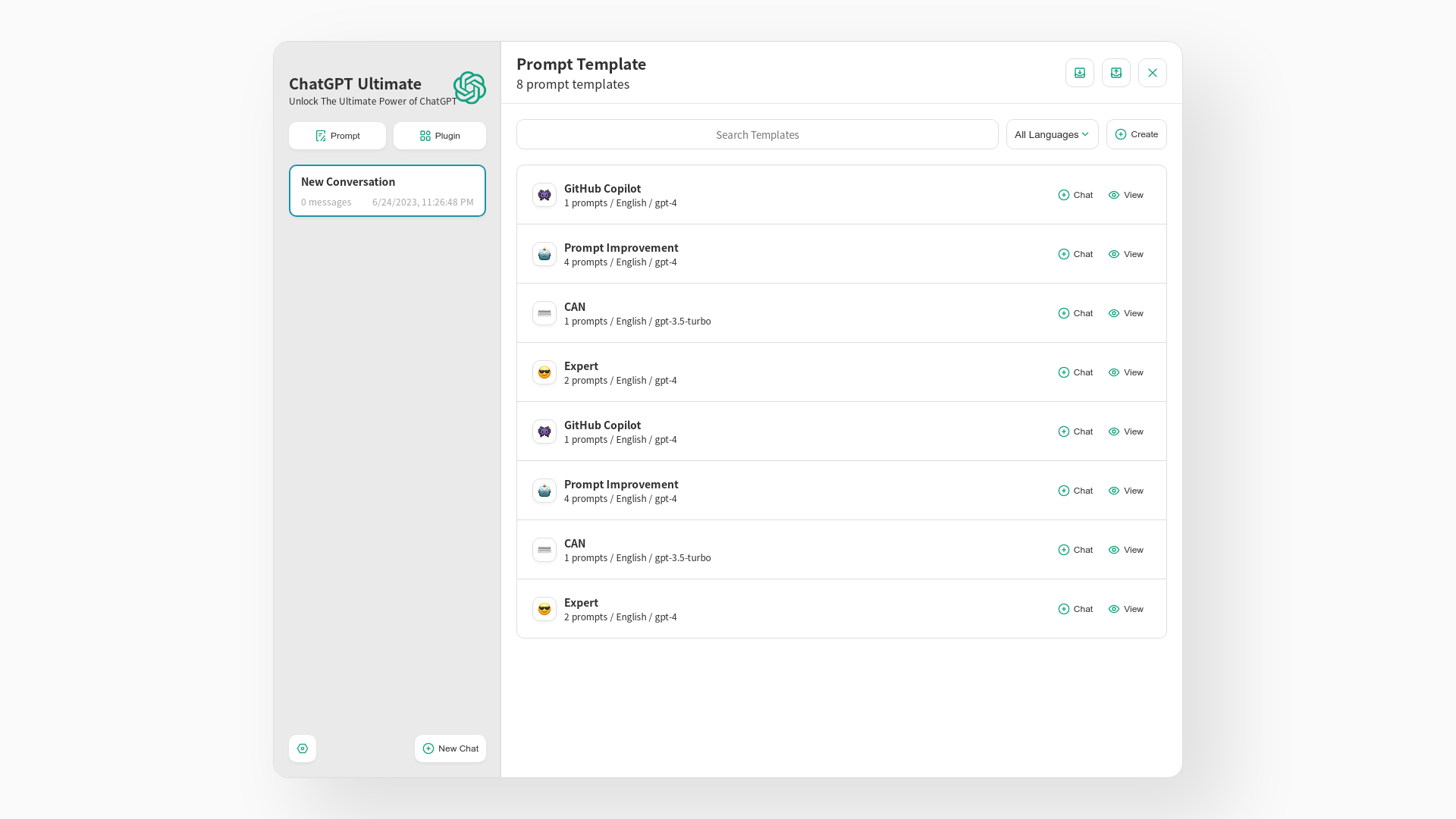
Task: Create a new prompt template
Action: (1137, 134)
